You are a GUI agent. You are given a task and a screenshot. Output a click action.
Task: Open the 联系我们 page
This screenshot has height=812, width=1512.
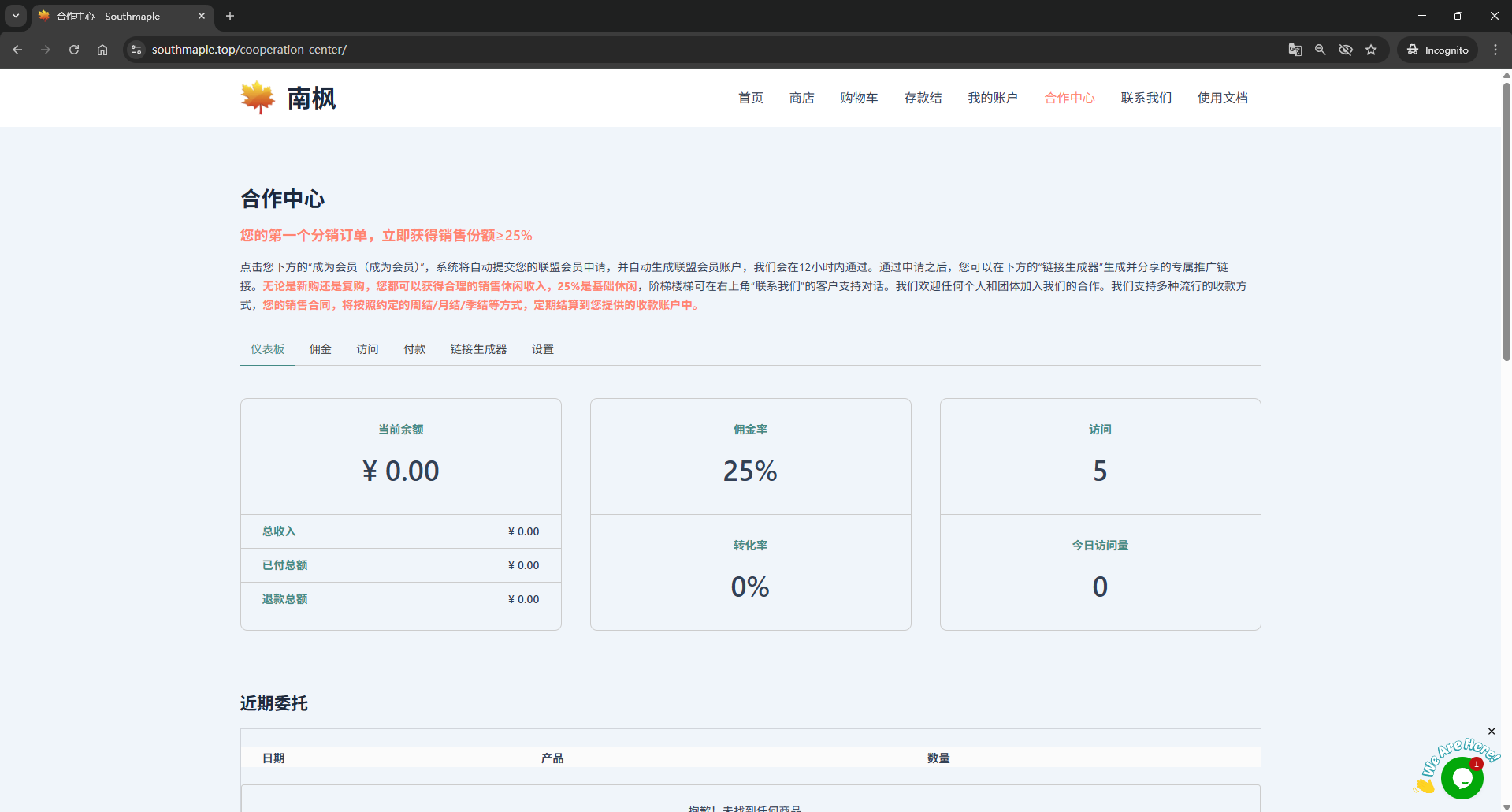point(1146,98)
